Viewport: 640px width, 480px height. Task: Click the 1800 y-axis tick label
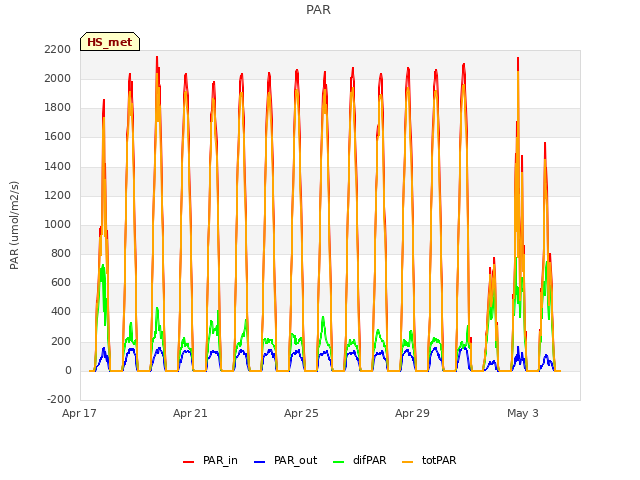point(58,108)
